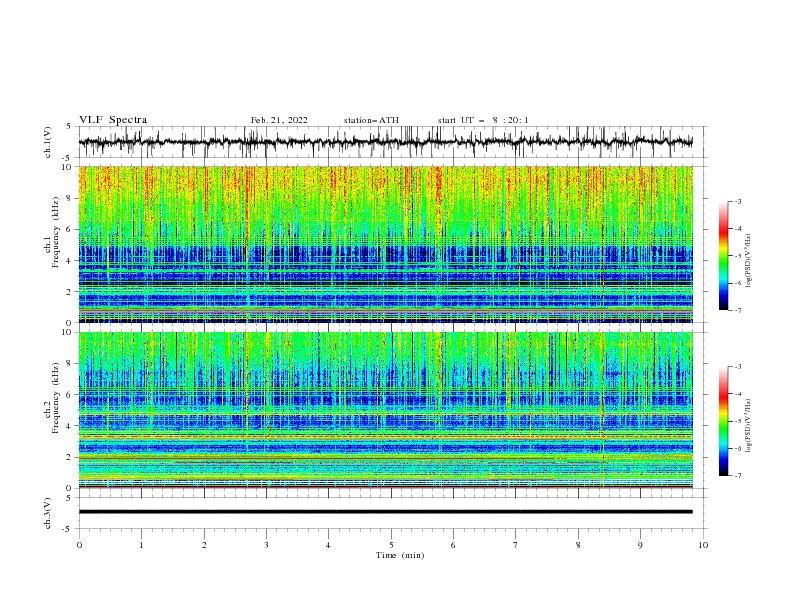Click the ch.3 flat black trace
The image size is (792, 612).
[385, 512]
